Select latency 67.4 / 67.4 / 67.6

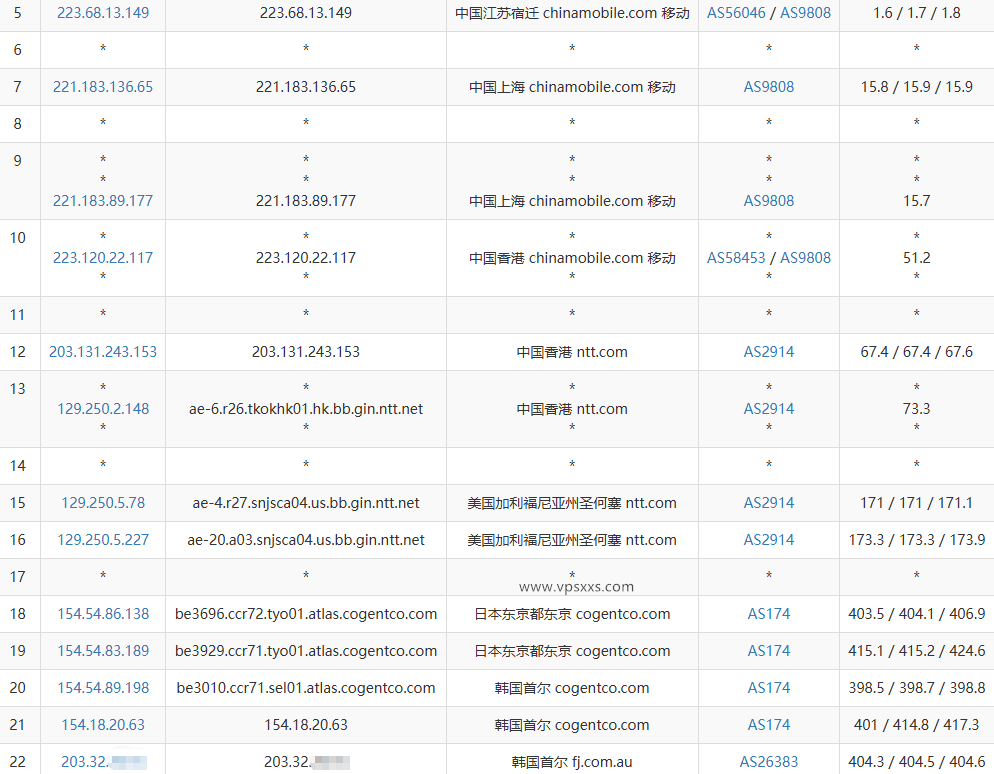pyautogui.click(x=916, y=352)
